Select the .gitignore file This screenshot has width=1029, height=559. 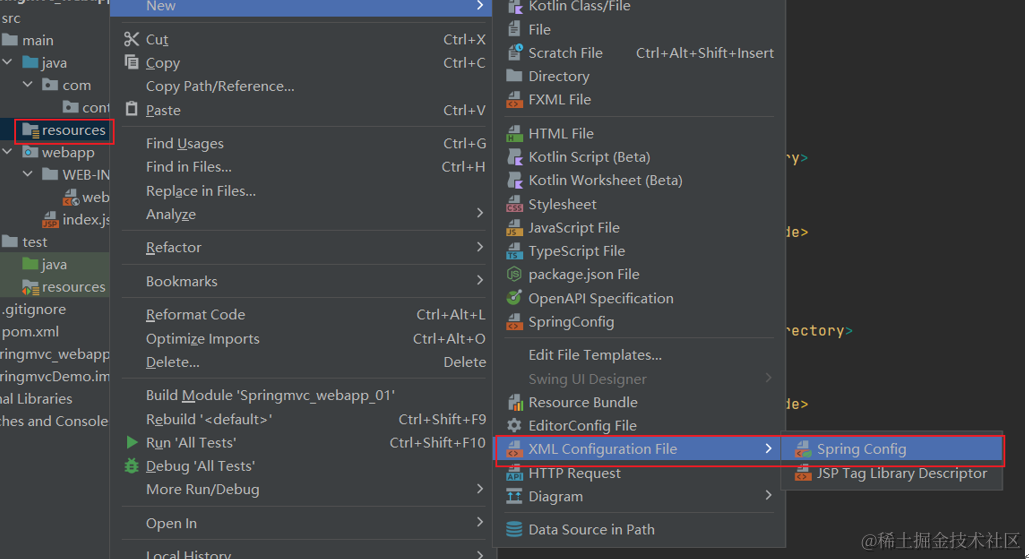tap(33, 309)
